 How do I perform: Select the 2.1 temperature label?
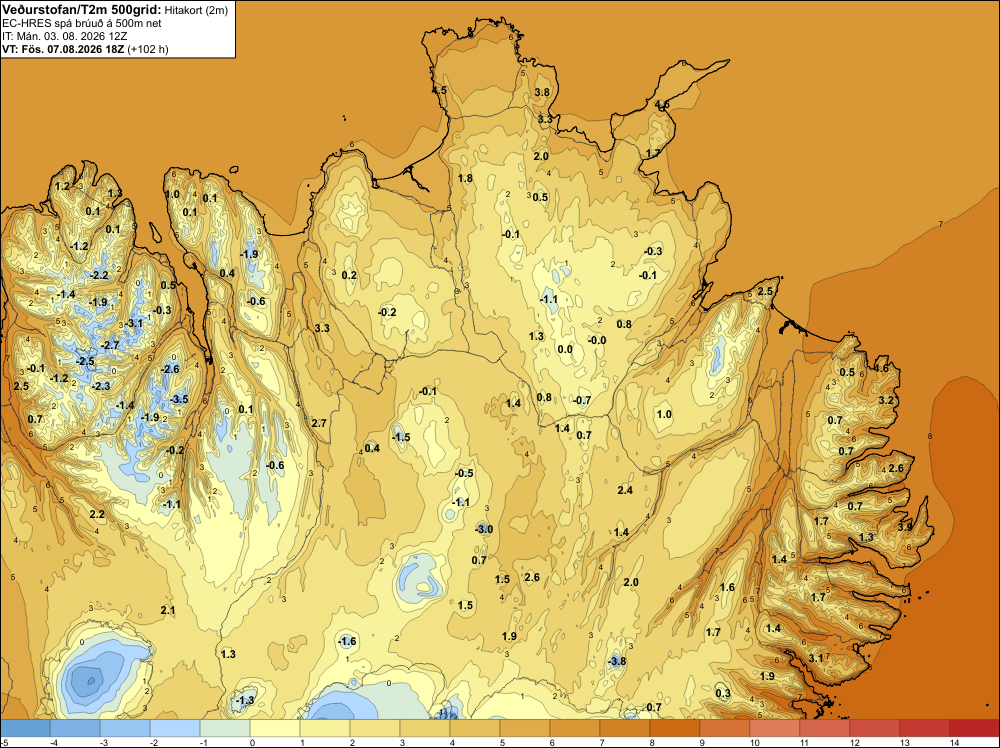click(168, 610)
